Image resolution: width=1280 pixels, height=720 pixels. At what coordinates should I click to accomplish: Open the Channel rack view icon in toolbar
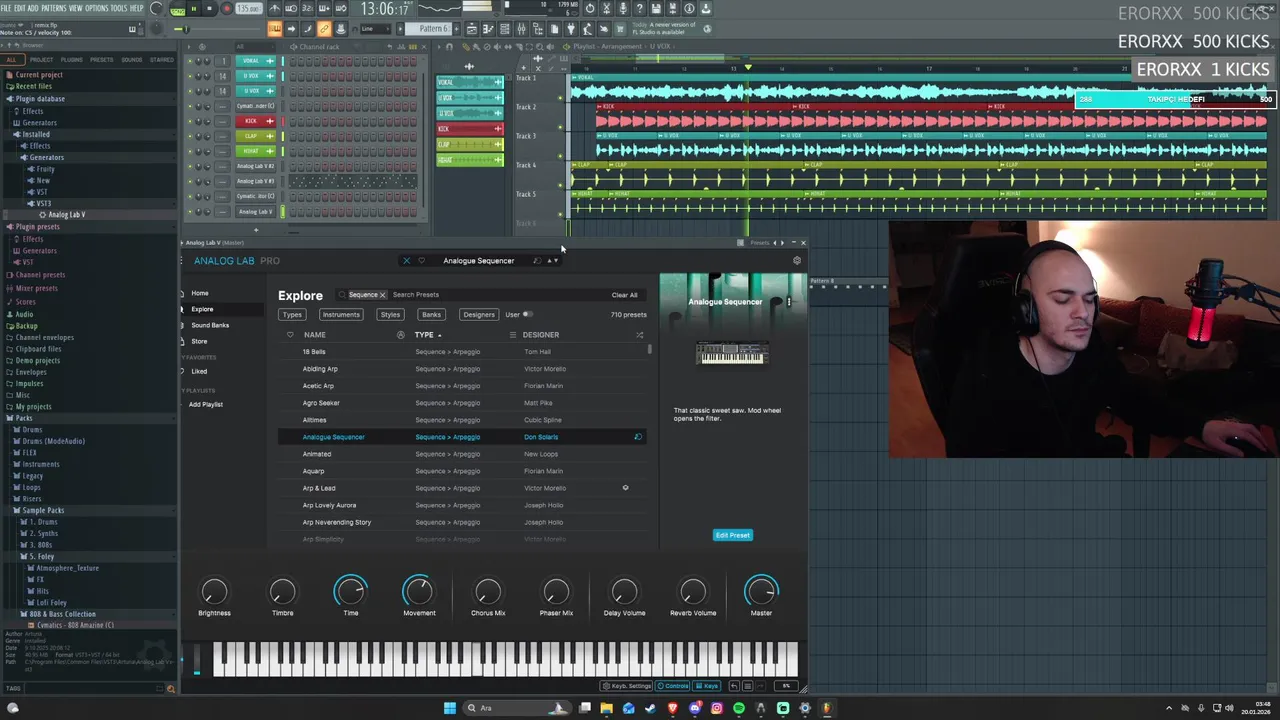pos(505,29)
